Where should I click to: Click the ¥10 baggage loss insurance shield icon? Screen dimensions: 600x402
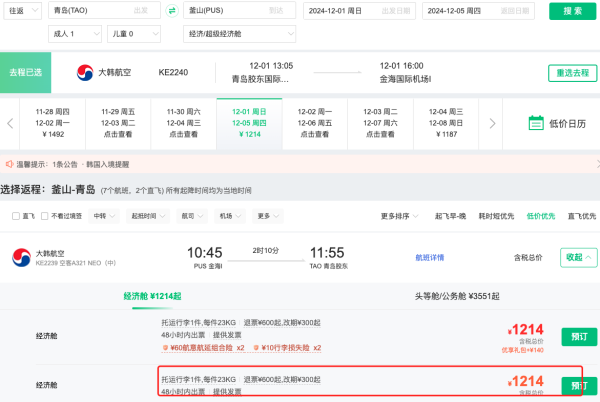pos(256,348)
